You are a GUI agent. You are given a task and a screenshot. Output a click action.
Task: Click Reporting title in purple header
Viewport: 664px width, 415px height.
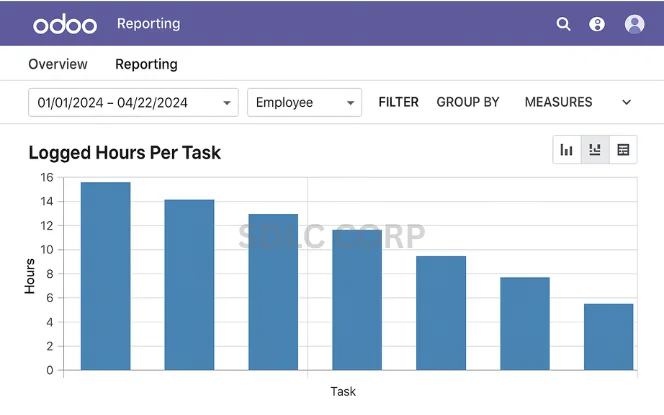point(149,24)
